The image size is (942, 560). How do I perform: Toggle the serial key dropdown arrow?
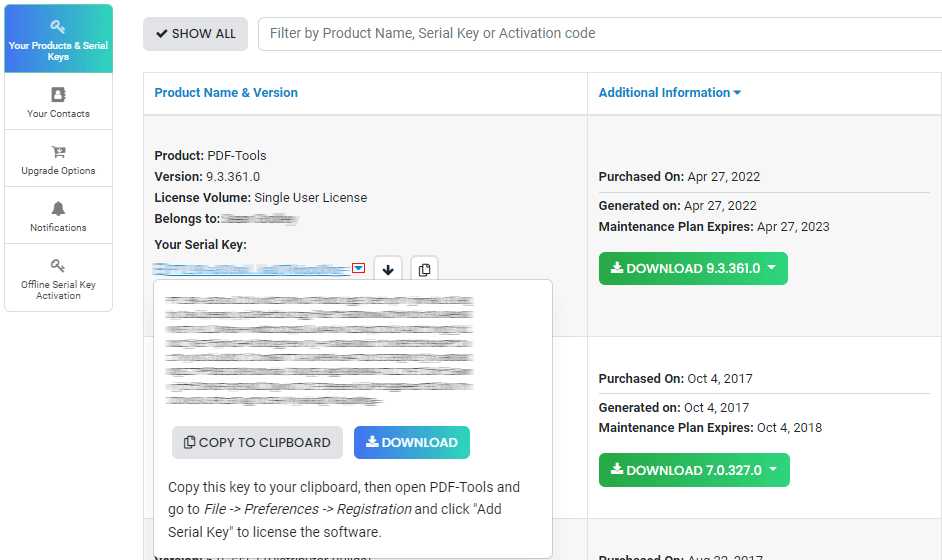click(358, 268)
